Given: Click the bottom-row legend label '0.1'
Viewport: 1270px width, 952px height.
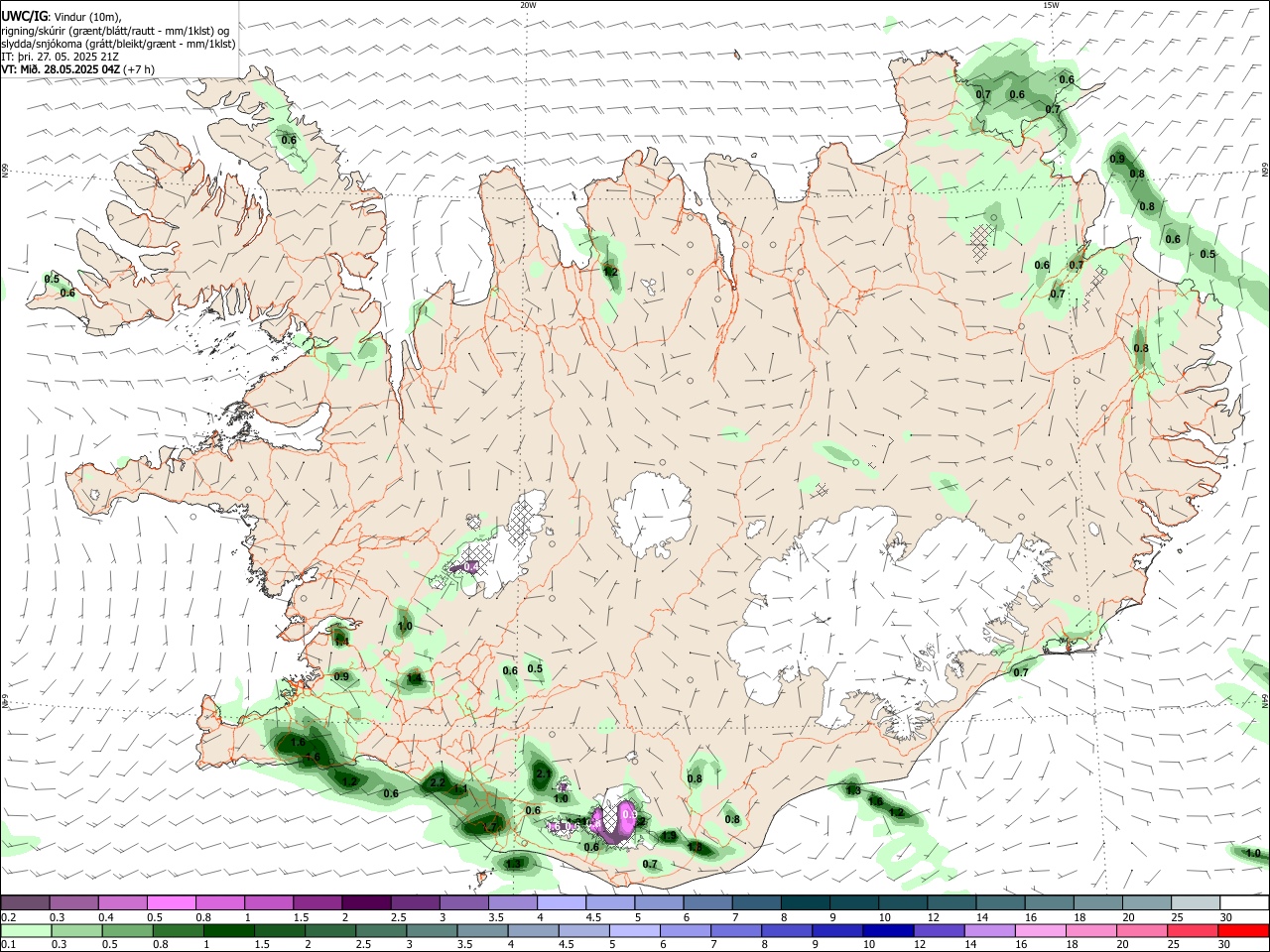Looking at the screenshot, I should (8, 944).
